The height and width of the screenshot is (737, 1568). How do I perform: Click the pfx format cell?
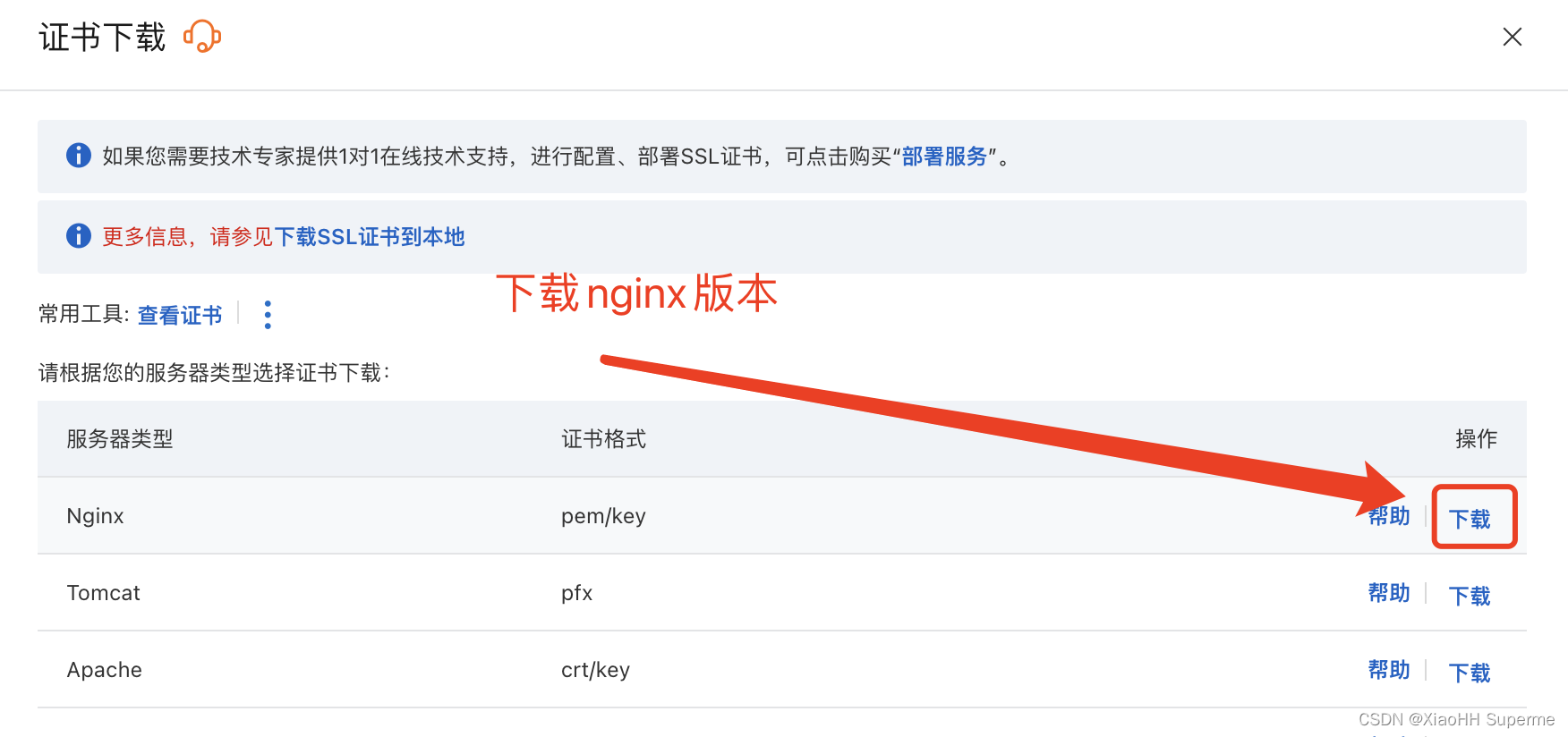coord(577,593)
